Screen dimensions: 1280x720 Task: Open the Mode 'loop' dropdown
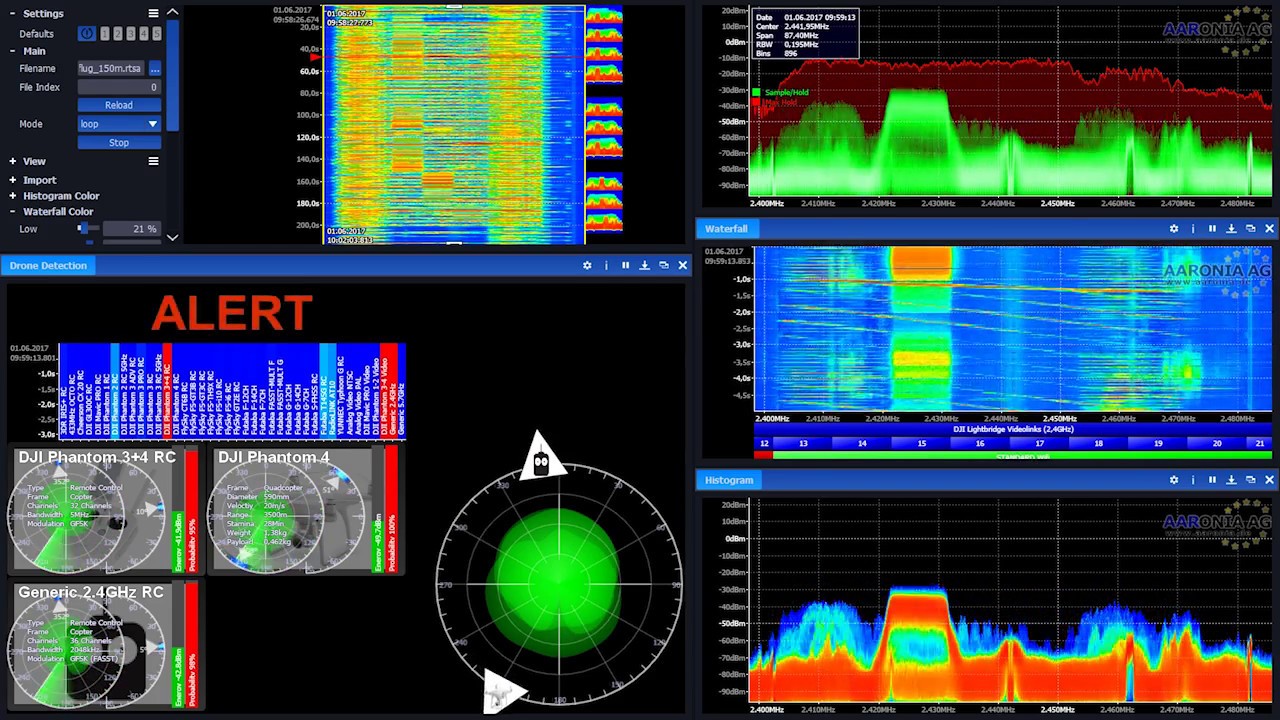click(119, 124)
